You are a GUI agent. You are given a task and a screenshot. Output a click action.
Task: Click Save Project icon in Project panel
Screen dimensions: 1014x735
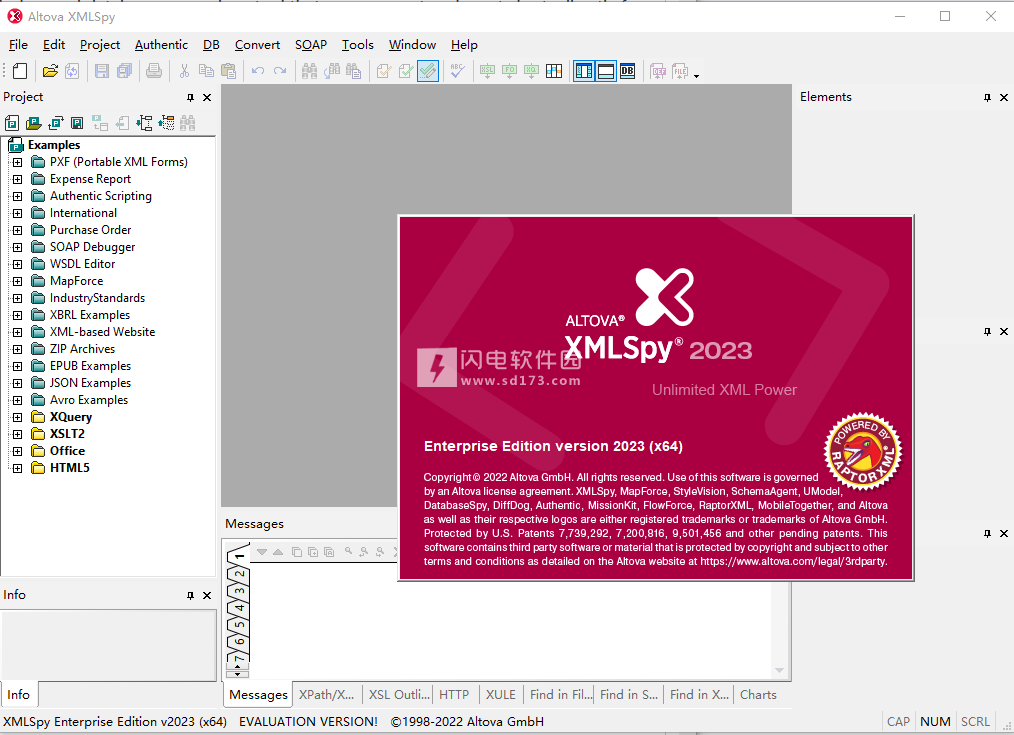(x=77, y=123)
